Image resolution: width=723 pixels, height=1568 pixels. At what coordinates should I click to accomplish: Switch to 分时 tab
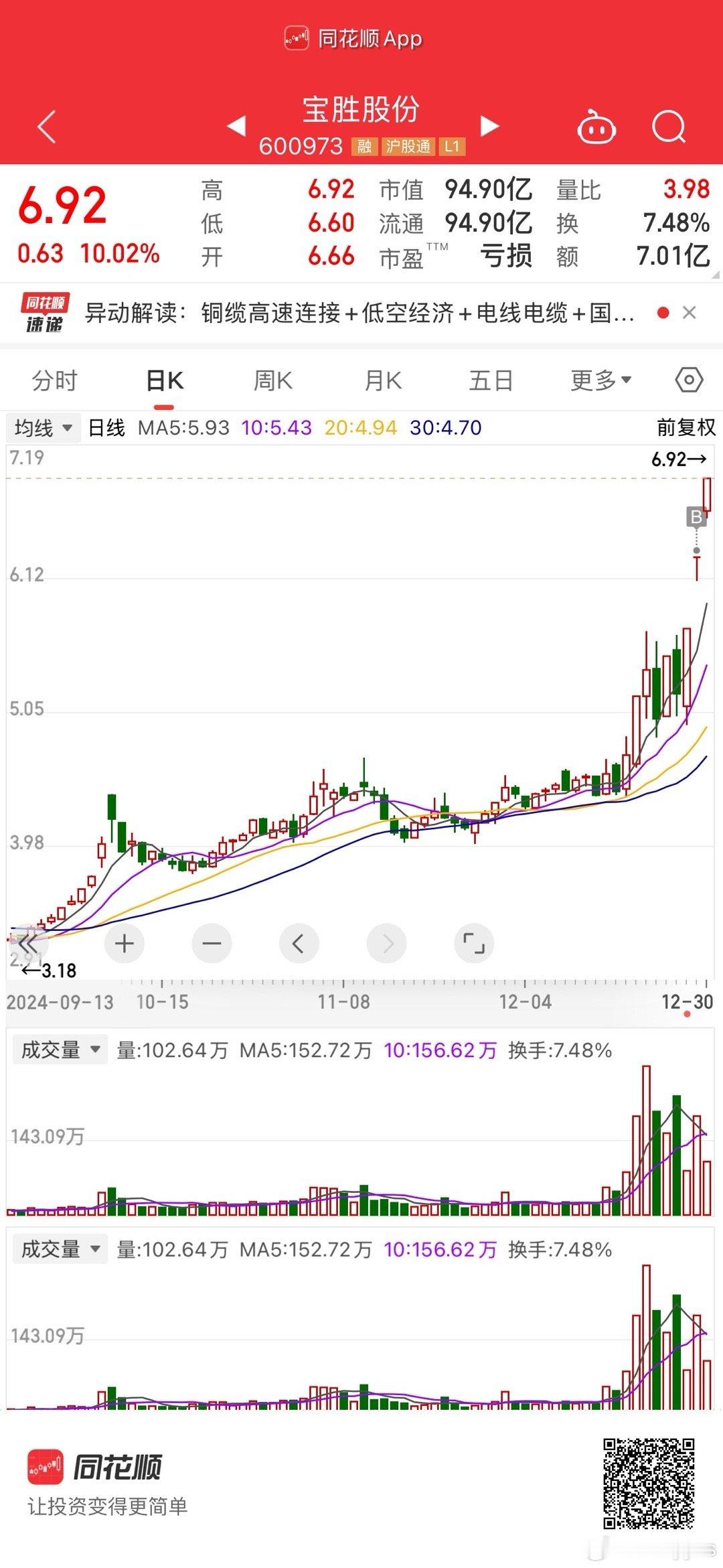[x=55, y=380]
